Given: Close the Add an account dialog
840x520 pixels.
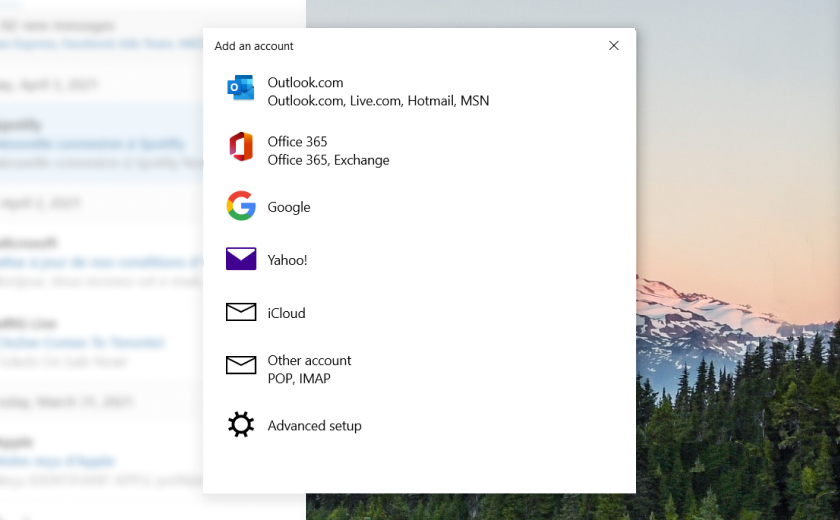Looking at the screenshot, I should click(x=614, y=46).
